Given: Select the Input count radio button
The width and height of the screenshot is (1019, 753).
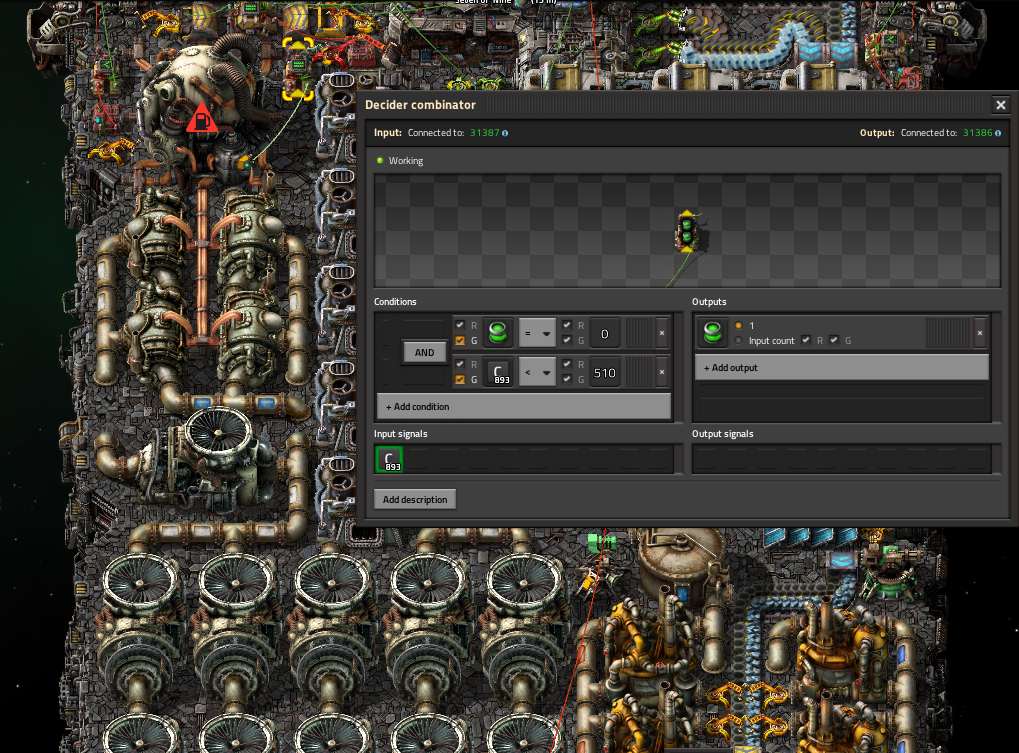Looking at the screenshot, I should [x=738, y=340].
